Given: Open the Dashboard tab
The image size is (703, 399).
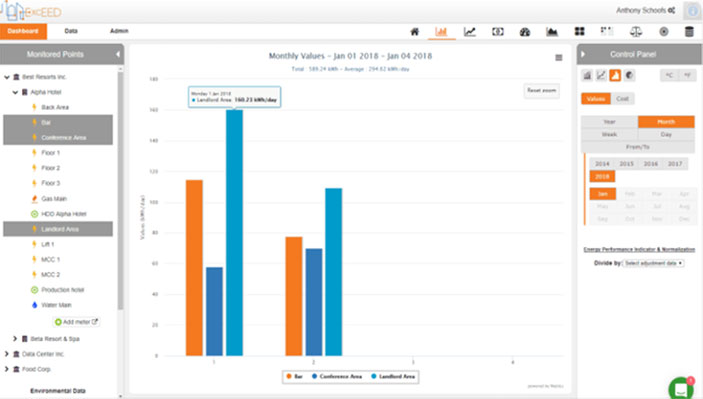Looking at the screenshot, I should (23, 31).
